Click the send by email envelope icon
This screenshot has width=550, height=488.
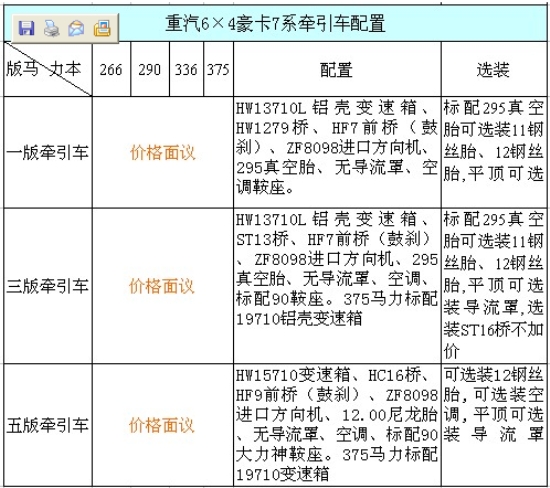(x=76, y=28)
